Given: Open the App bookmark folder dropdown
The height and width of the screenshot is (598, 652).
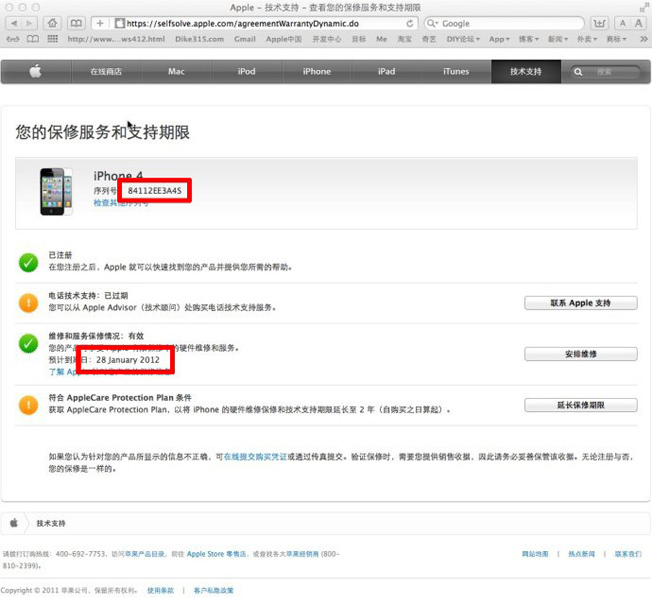Looking at the screenshot, I should pyautogui.click(x=499, y=39).
